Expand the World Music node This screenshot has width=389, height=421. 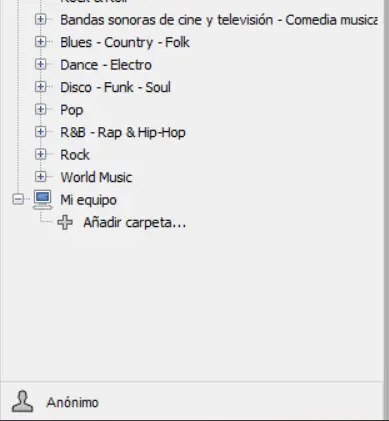tap(40, 177)
